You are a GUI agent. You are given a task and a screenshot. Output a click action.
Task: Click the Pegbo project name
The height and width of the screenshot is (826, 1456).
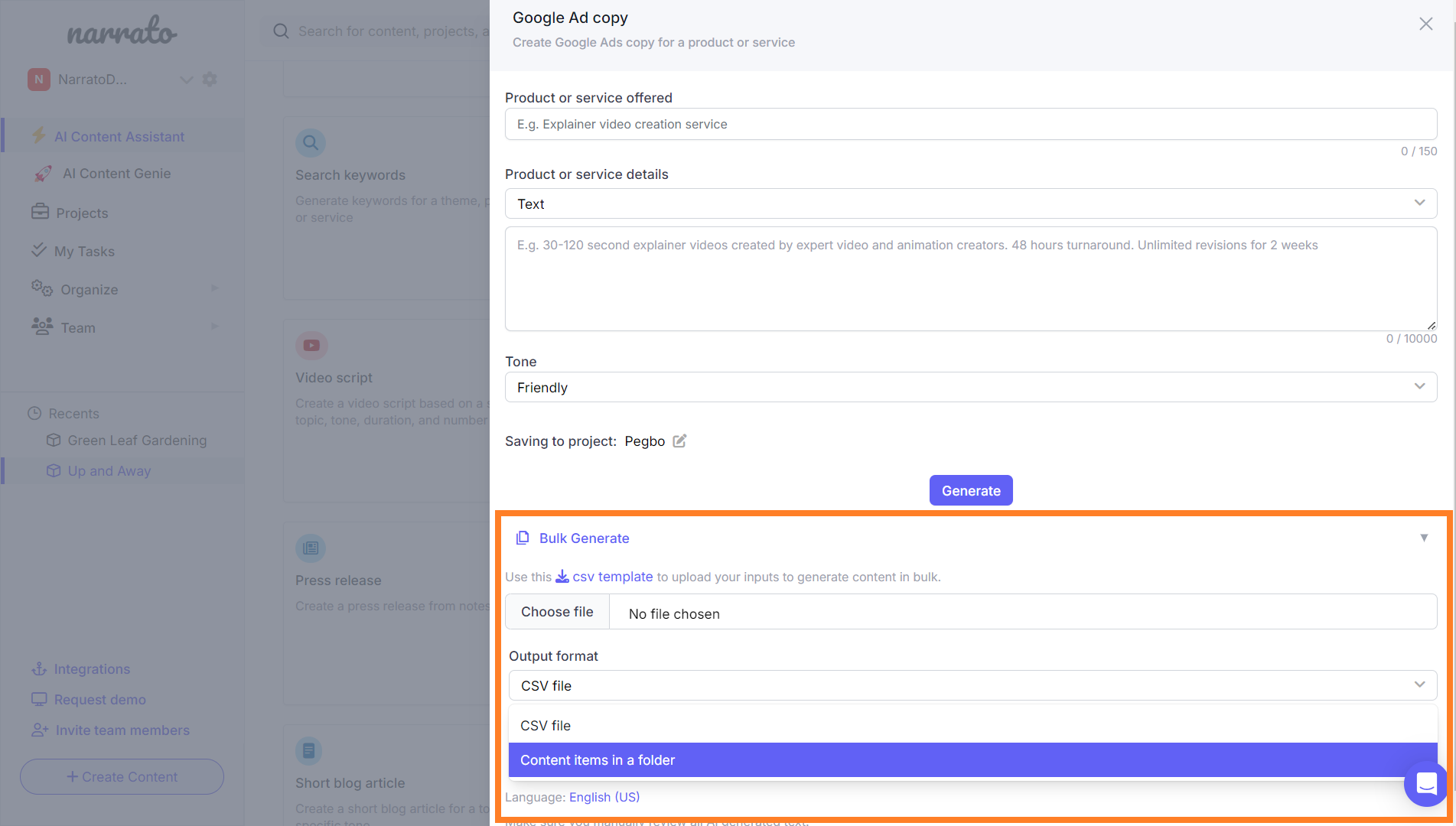pos(644,441)
